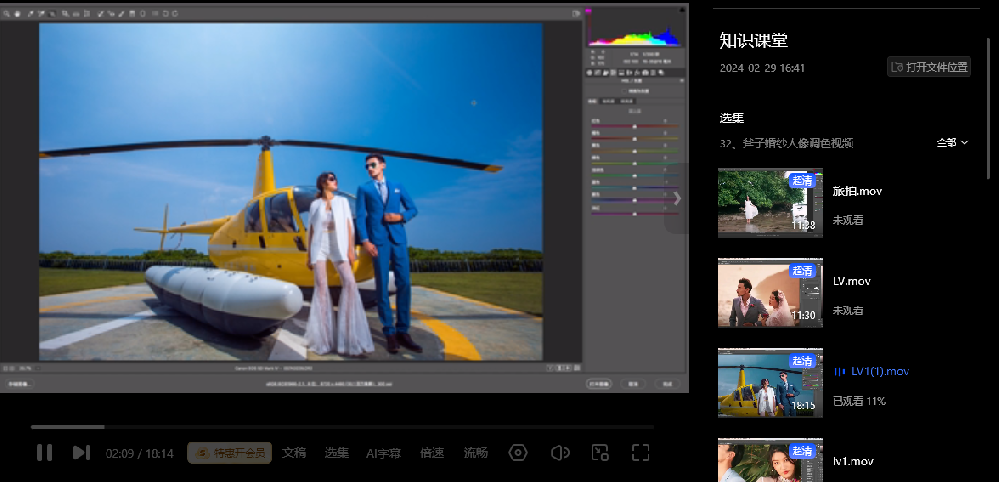Viewport: 999px width, 482px height.
Task: Open the 文稿 transcript panel
Action: coord(294,453)
